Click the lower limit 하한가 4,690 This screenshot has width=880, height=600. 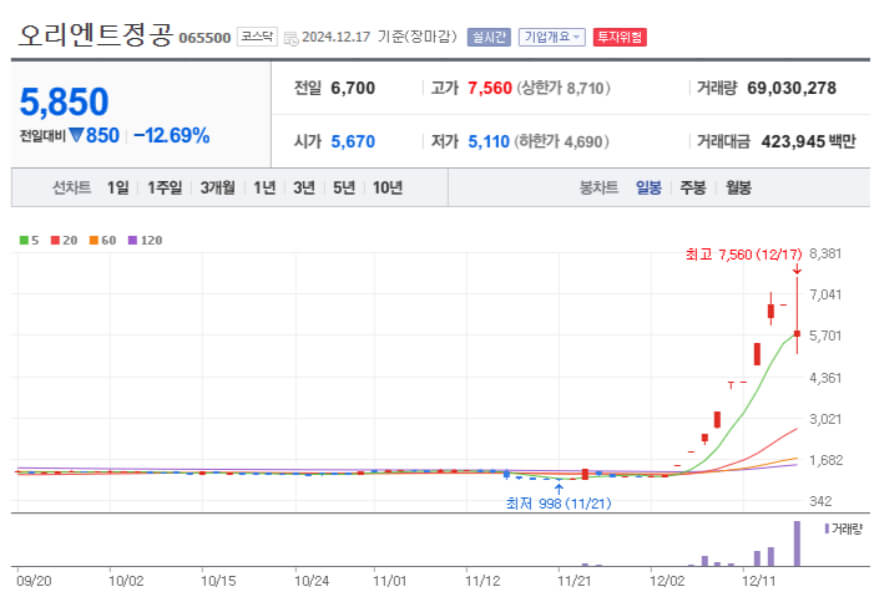(x=561, y=141)
